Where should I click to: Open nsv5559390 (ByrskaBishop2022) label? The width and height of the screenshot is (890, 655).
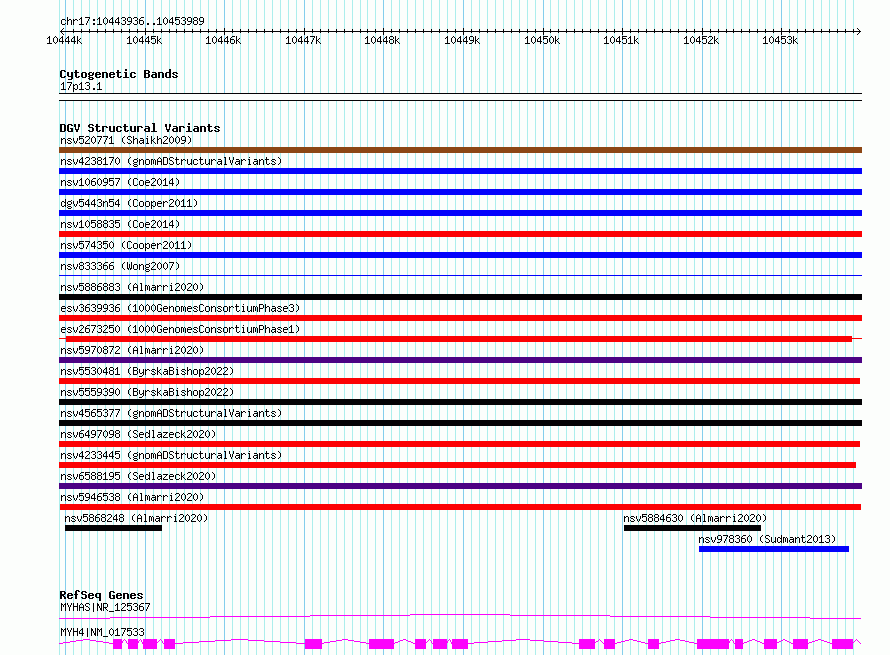point(147,392)
